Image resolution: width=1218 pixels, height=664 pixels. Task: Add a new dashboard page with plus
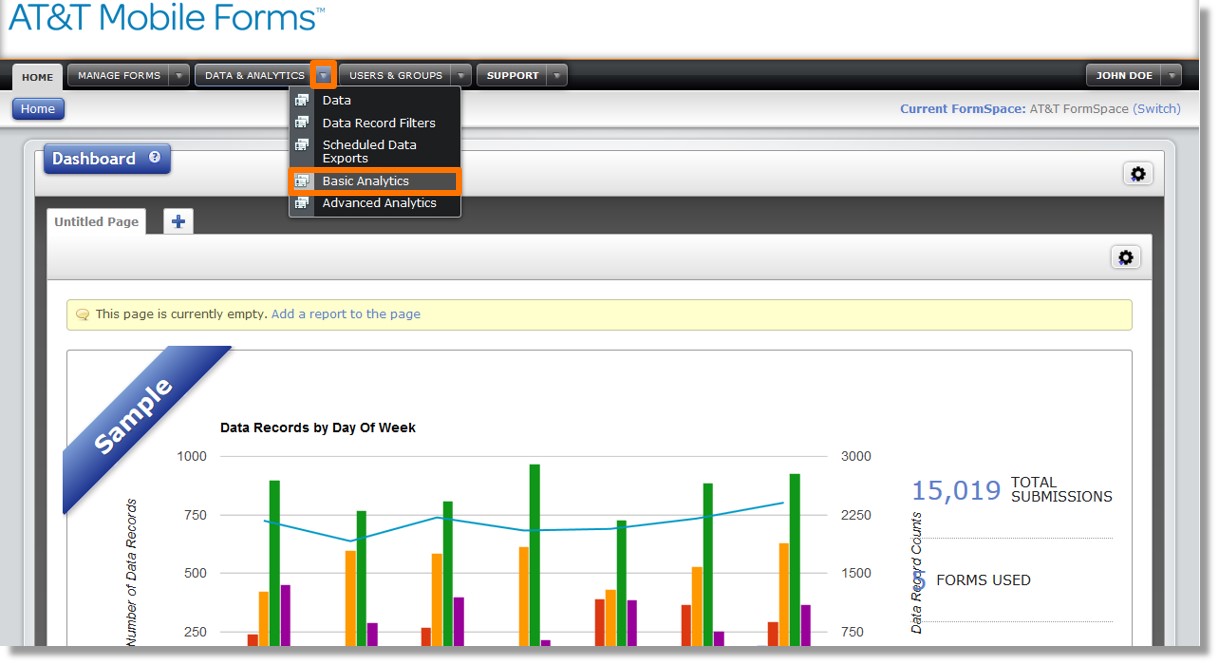tap(178, 222)
